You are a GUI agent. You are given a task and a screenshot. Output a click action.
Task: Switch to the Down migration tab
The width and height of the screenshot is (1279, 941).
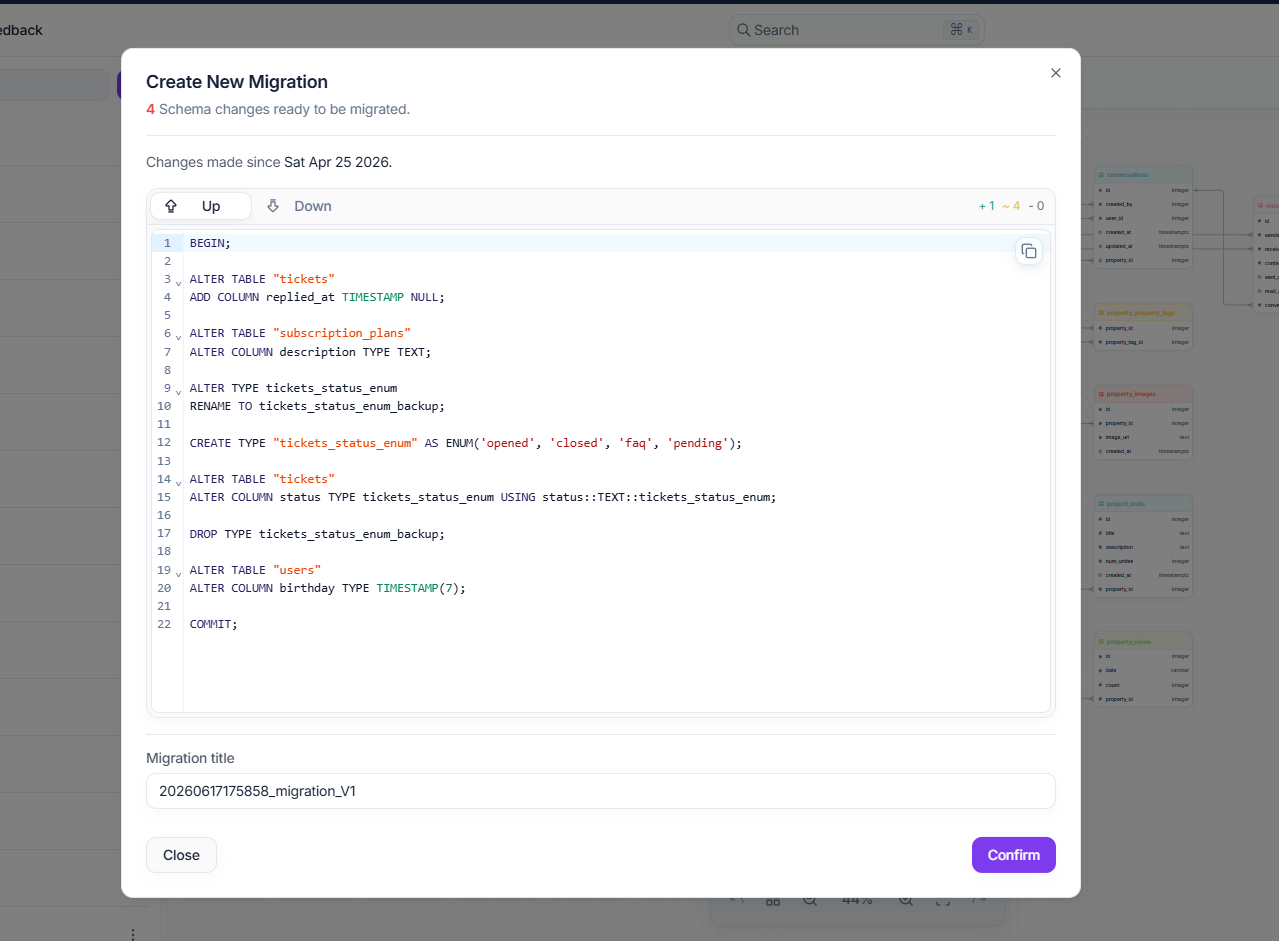(x=298, y=206)
